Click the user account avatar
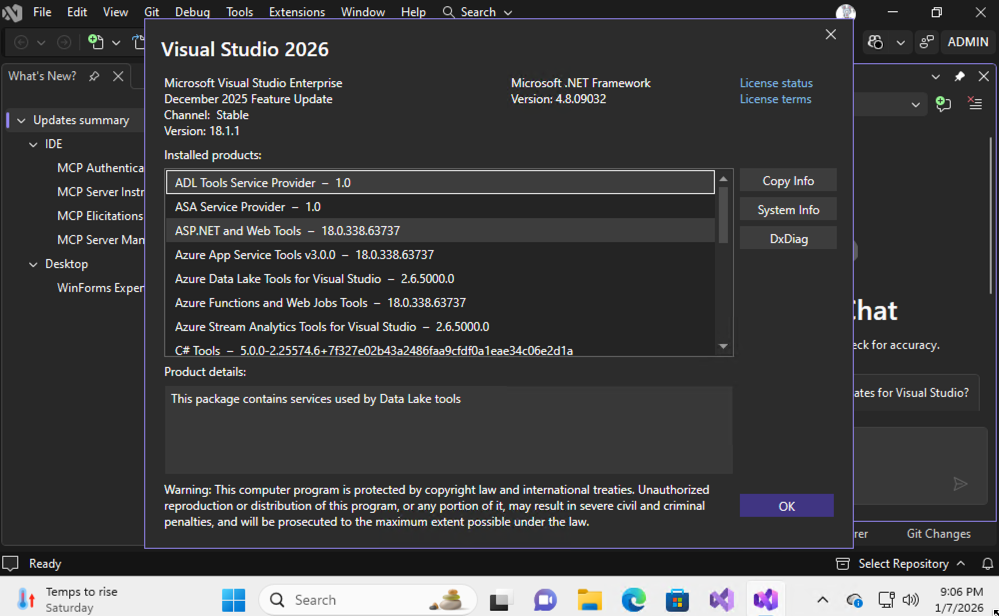The width and height of the screenshot is (999, 616). click(846, 13)
